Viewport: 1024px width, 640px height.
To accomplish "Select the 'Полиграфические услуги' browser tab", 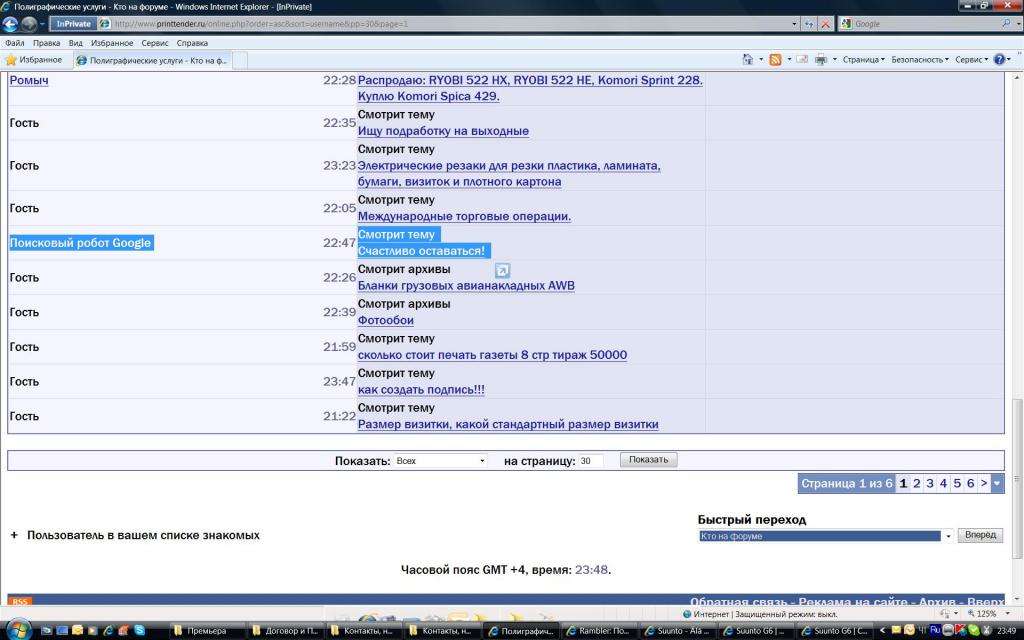I will click(x=155, y=60).
